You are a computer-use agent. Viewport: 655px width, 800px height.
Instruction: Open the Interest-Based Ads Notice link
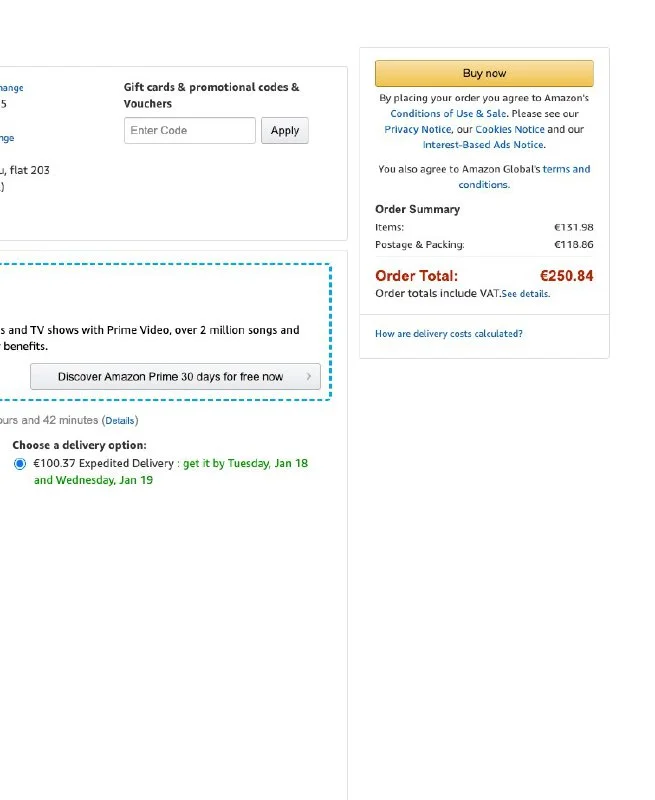[483, 145]
